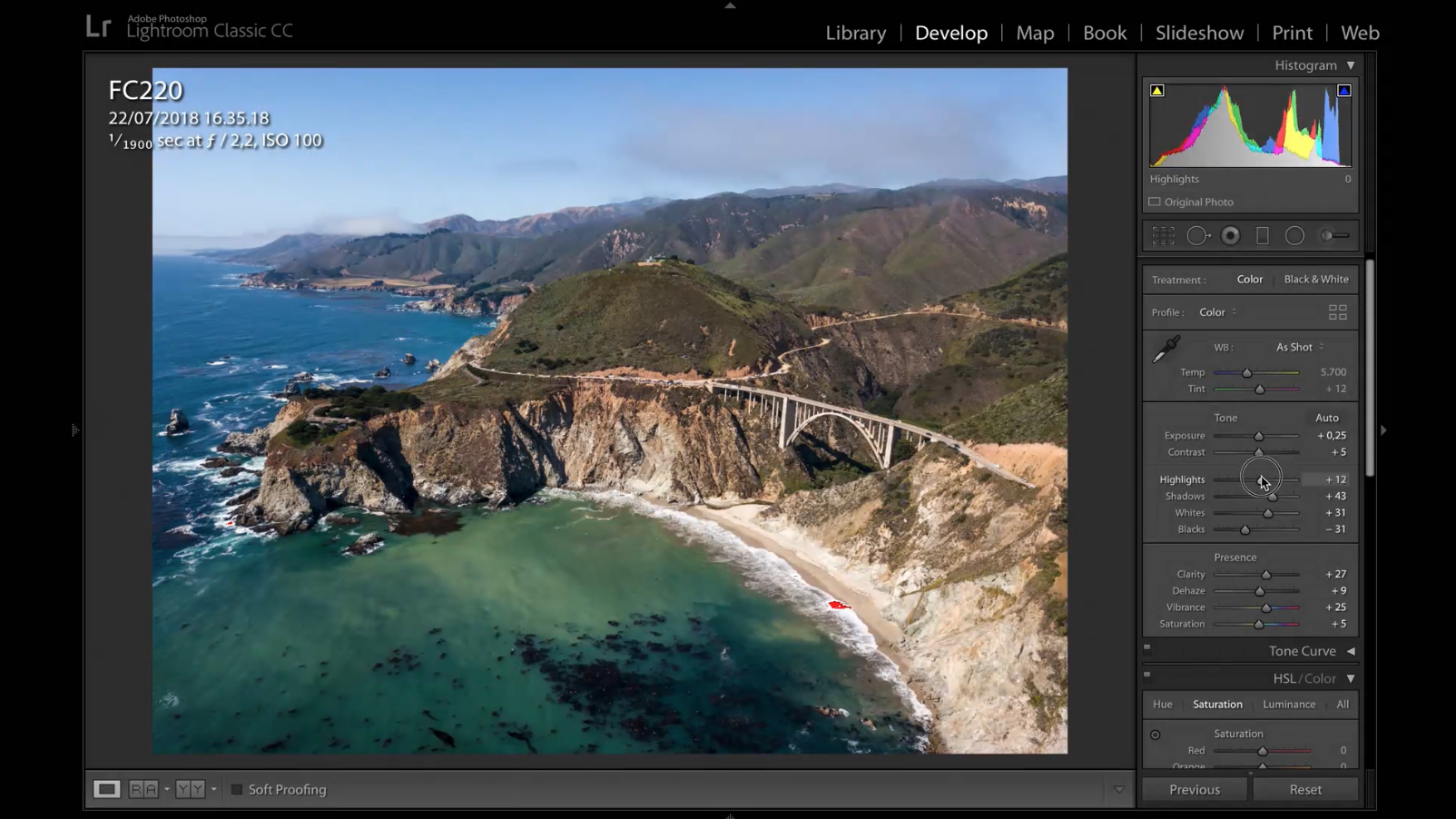The image size is (1456, 819).
Task: Hide the right panel group
Action: [1383, 430]
